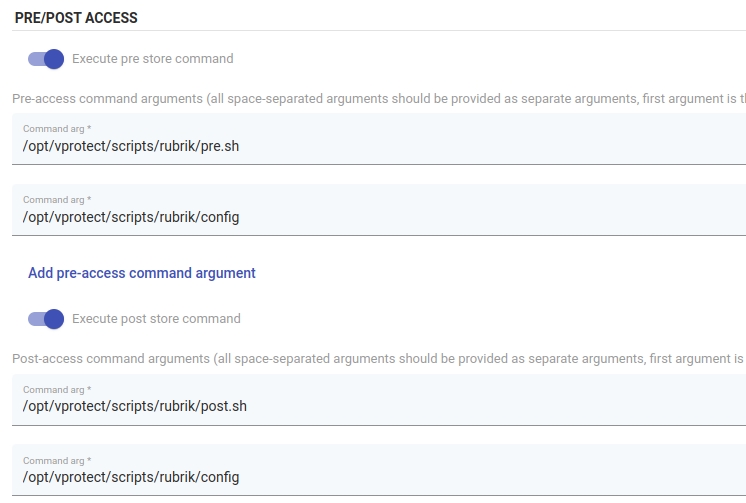
Task: Click the 'Execute post store command' label text
Action: 156,319
